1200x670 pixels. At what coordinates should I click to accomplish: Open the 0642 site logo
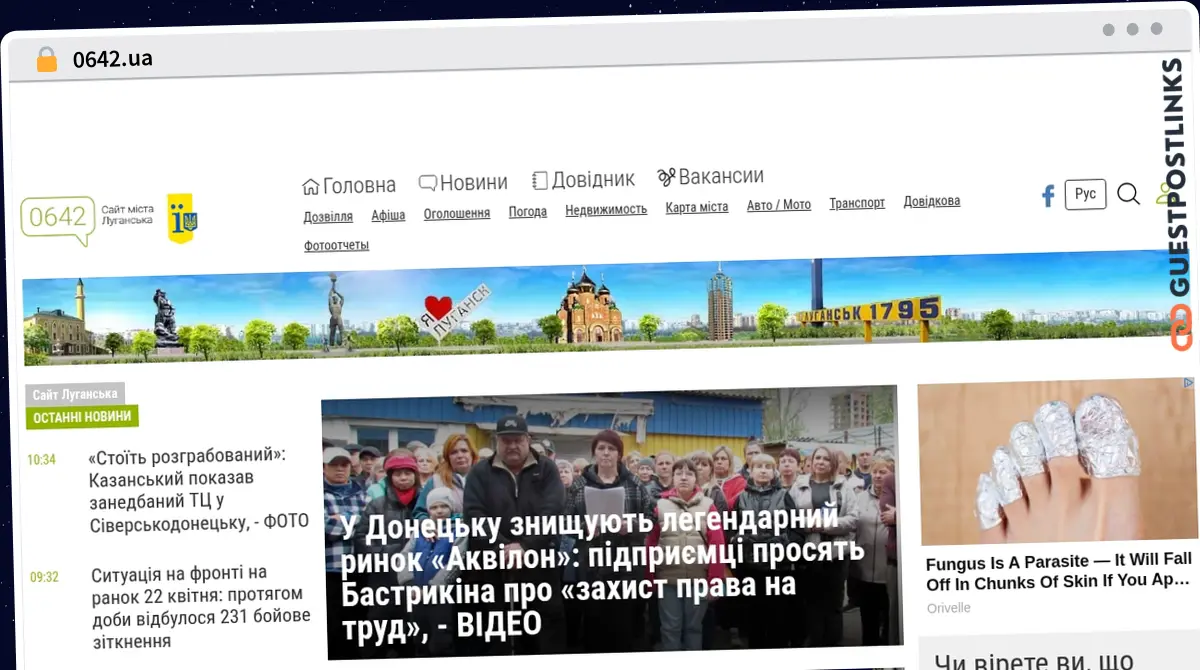(87, 218)
